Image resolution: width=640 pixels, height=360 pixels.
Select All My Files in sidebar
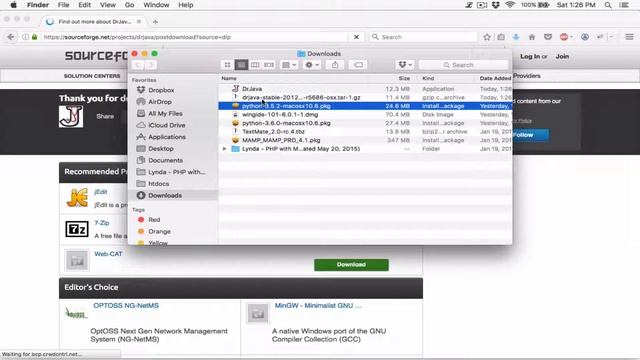pyautogui.click(x=165, y=113)
